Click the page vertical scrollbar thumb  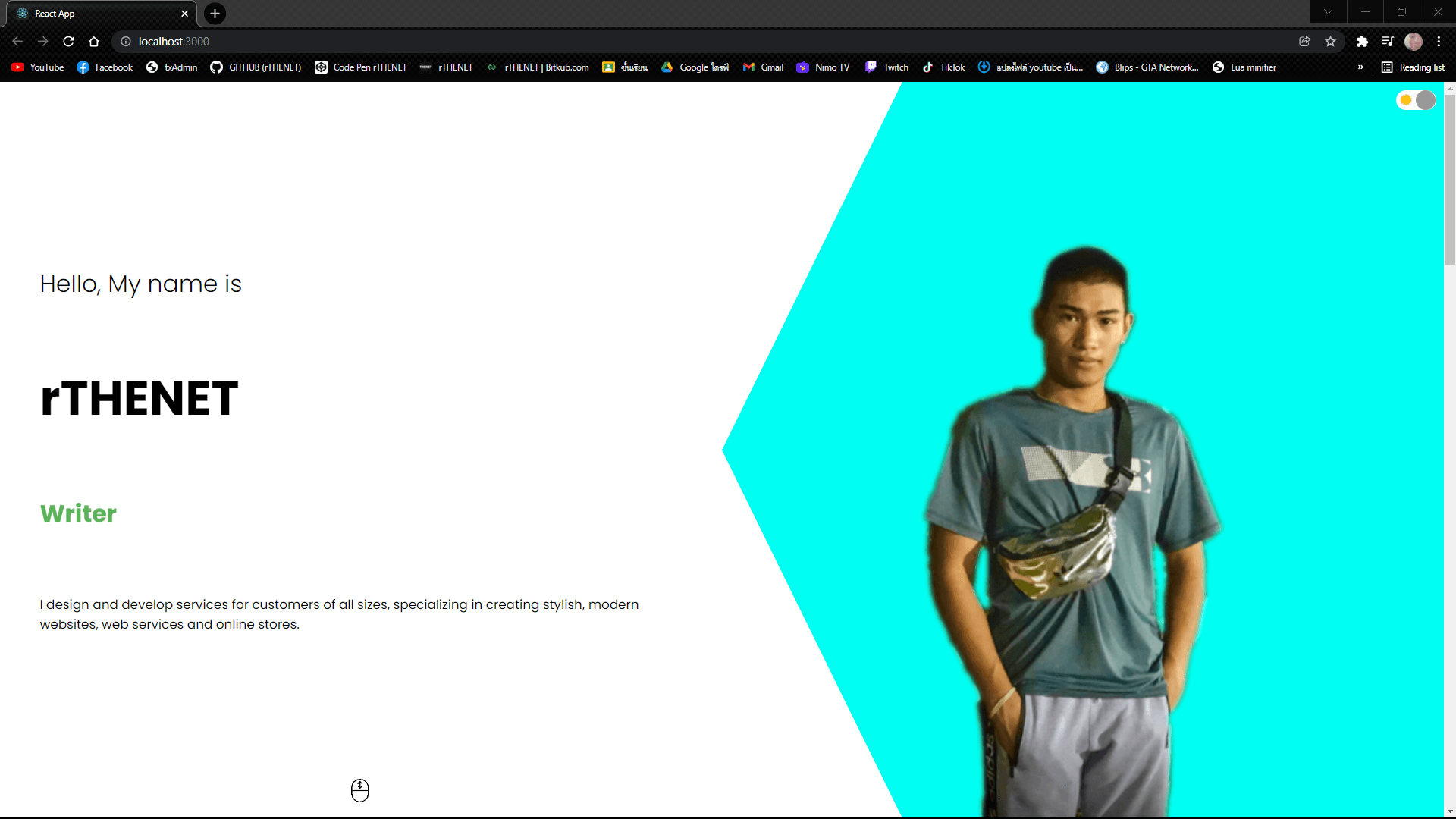[x=1450, y=178]
